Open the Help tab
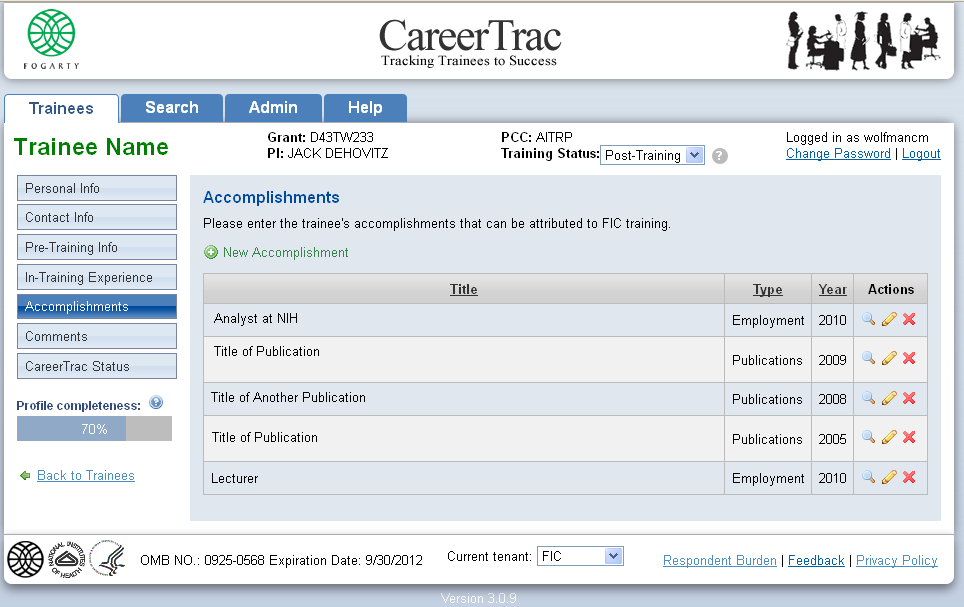This screenshot has width=964, height=607. (x=365, y=108)
